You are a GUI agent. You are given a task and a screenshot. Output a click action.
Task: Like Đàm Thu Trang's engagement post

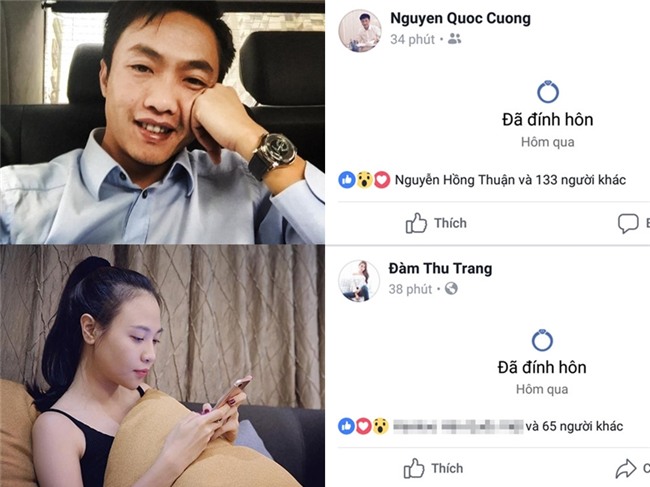[x=434, y=468]
